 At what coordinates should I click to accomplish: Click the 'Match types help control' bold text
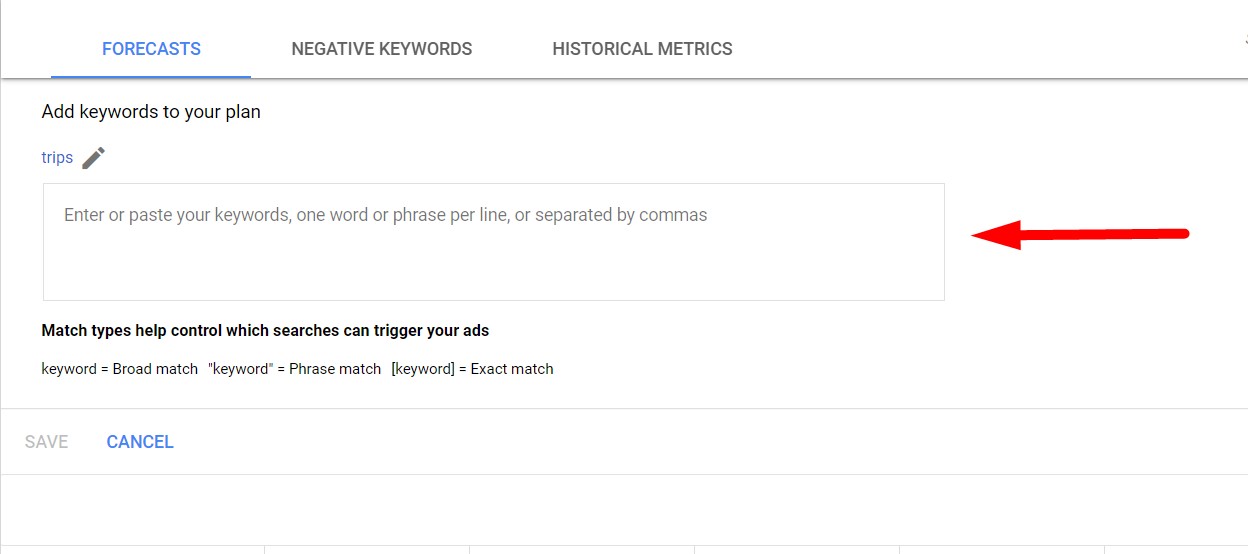click(265, 330)
